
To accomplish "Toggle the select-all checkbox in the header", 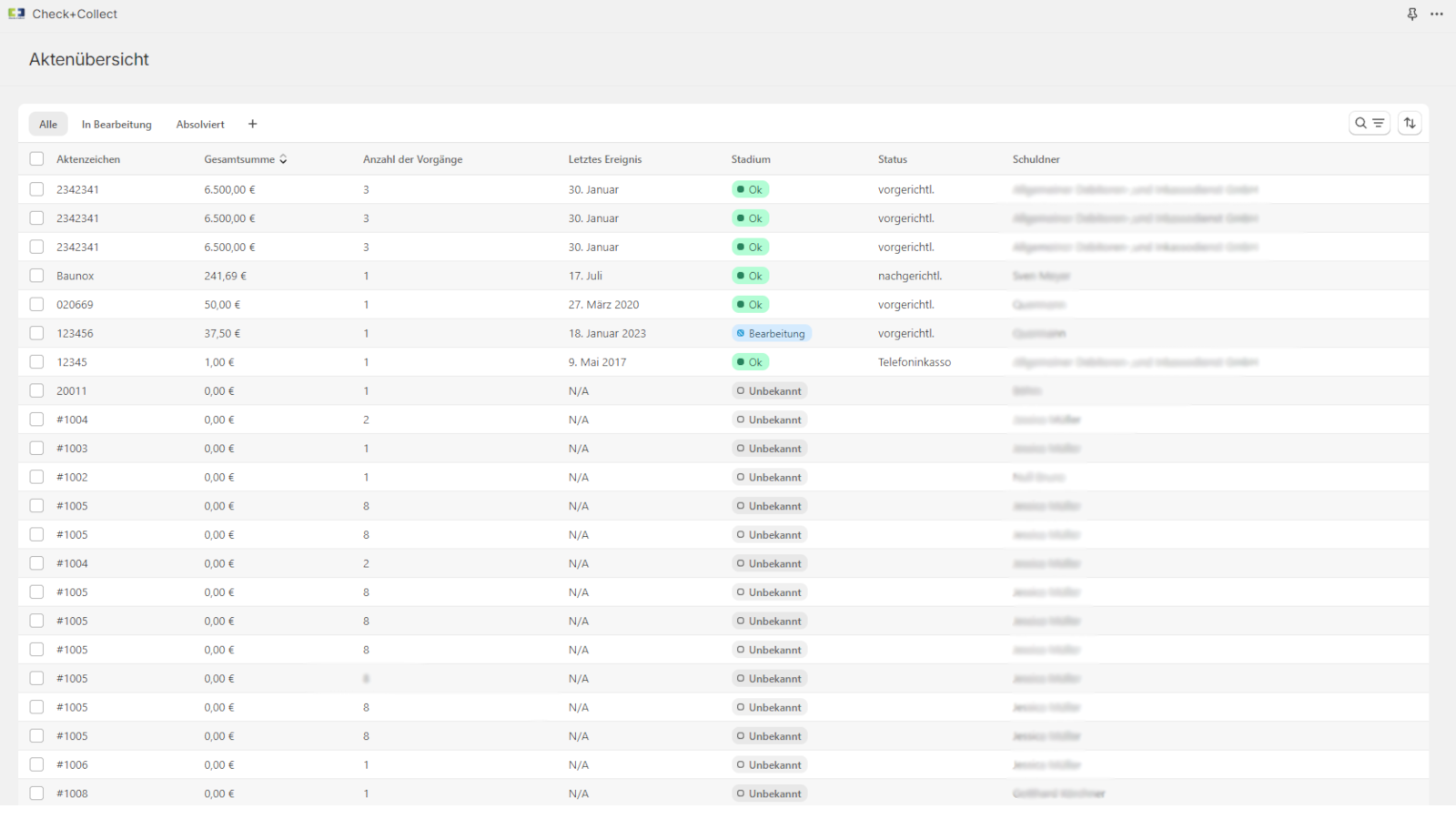I will point(36,159).
